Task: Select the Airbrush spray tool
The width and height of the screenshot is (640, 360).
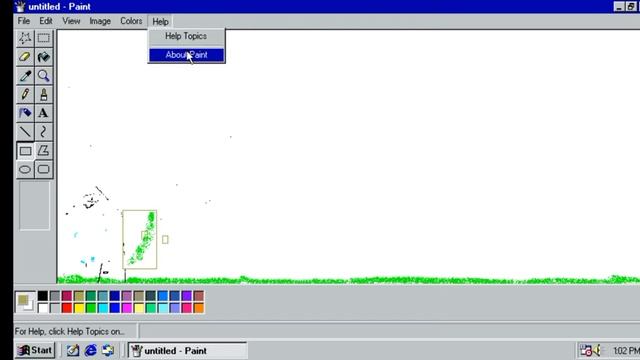Action: pos(25,113)
